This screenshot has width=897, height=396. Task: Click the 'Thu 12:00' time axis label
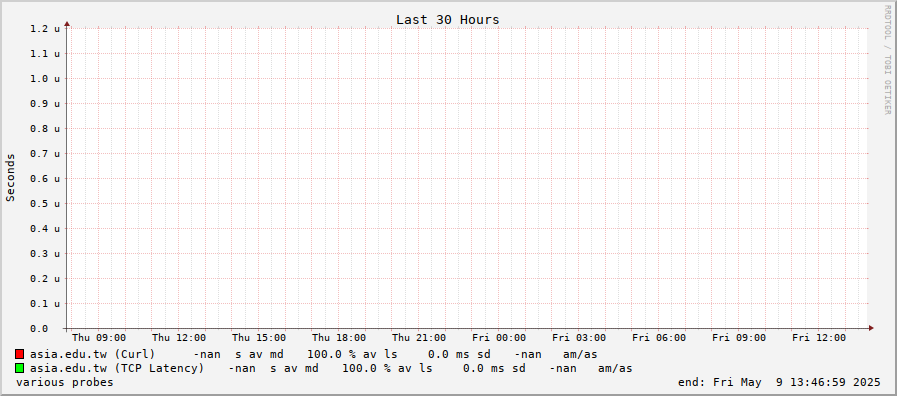pos(179,338)
